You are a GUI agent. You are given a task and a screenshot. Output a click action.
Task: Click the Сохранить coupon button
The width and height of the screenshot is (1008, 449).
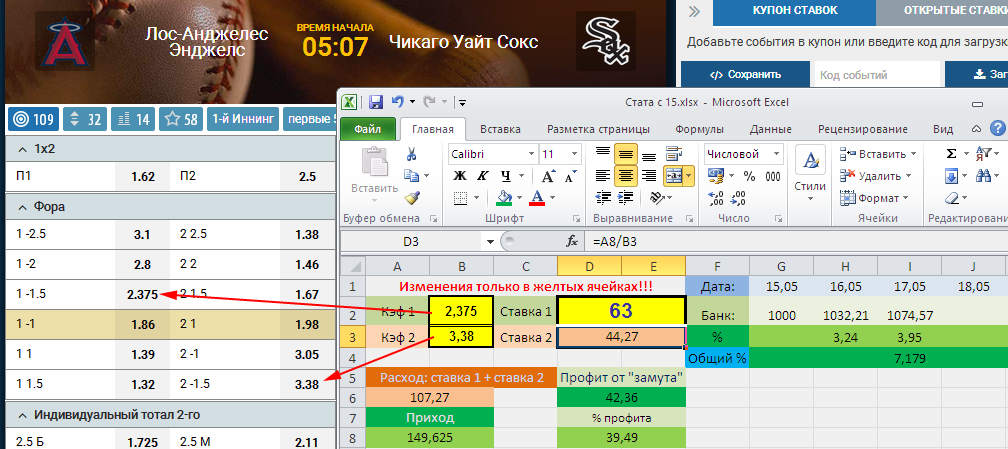pos(745,74)
